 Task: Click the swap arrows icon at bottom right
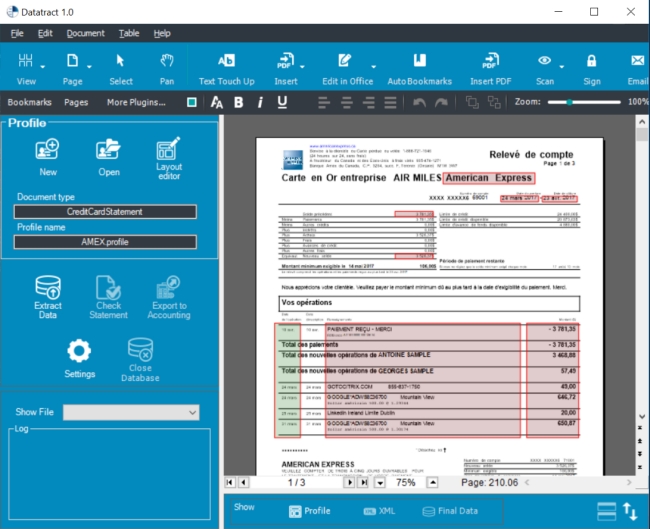tap(630, 511)
